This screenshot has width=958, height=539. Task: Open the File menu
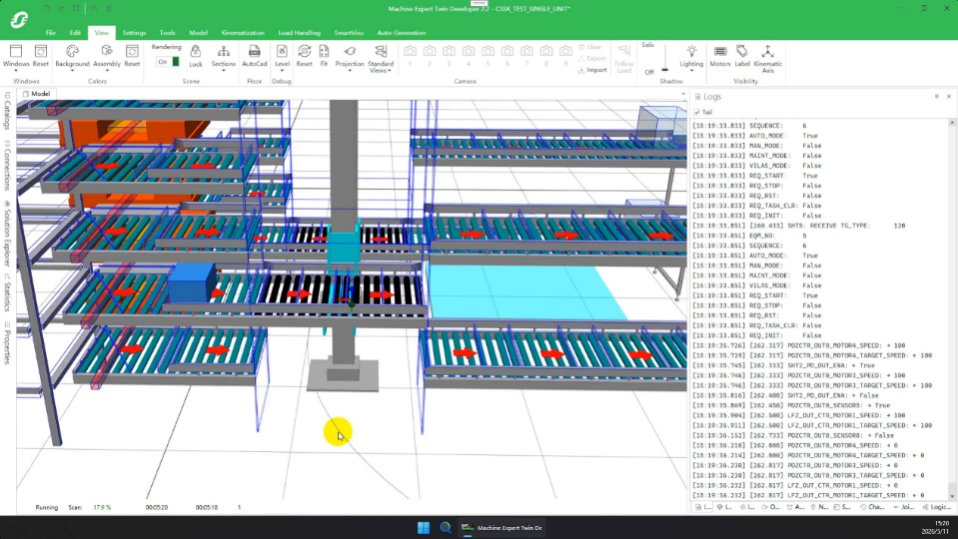51,33
